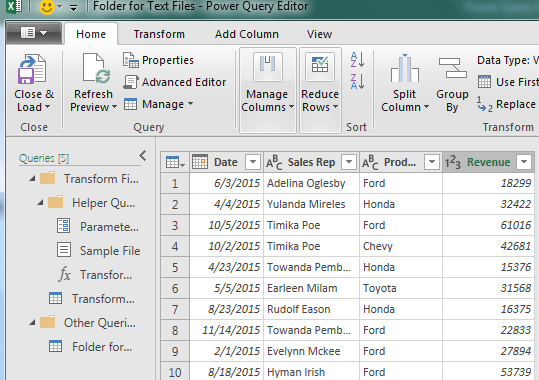The width and height of the screenshot is (539, 380).
Task: Click the Close & Load icon
Action: [32, 69]
